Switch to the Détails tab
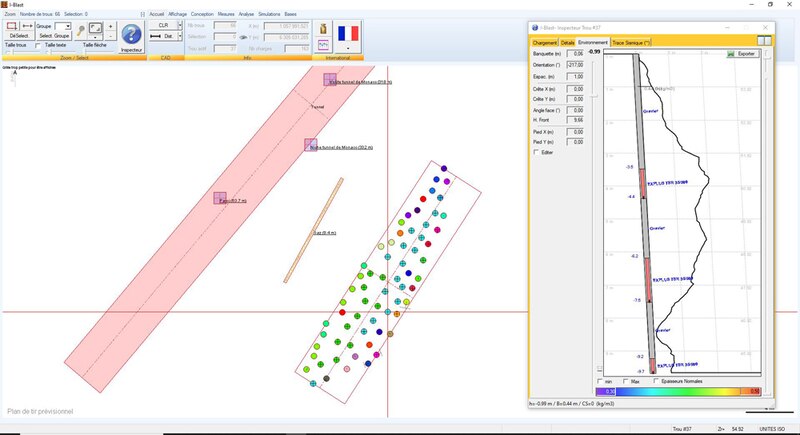The width and height of the screenshot is (800, 435). (x=567, y=43)
